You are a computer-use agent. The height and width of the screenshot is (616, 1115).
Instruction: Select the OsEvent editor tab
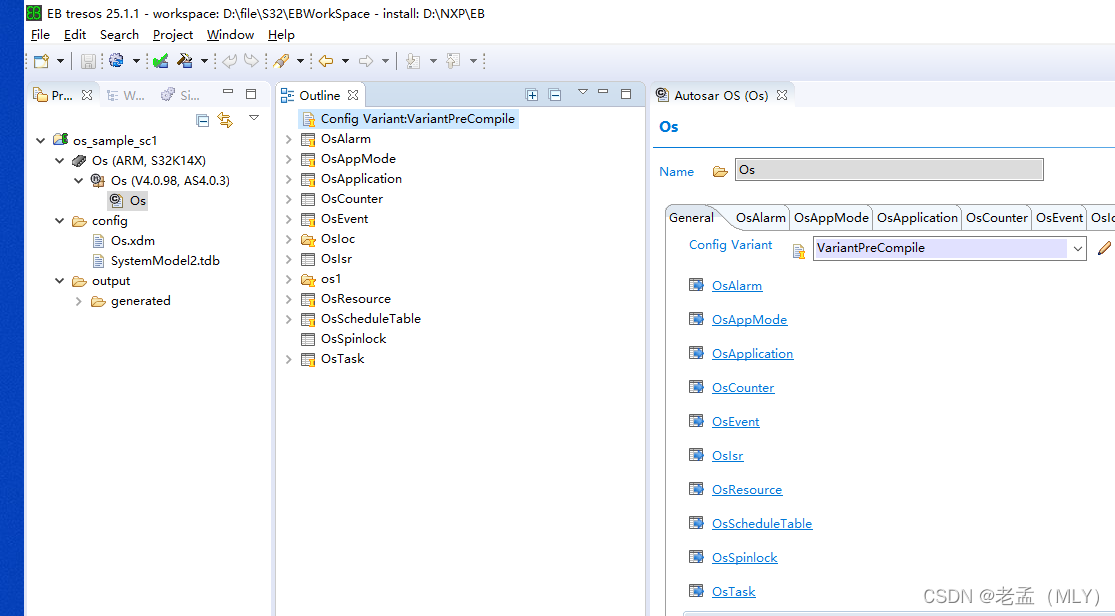(x=1059, y=218)
